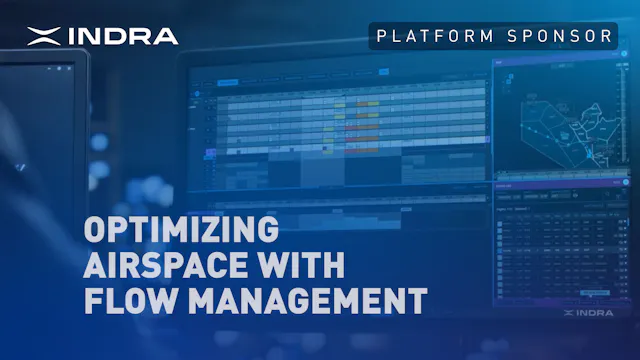
Task: Click the FLOW MANAGEMENT headline line
Action: 256,300
